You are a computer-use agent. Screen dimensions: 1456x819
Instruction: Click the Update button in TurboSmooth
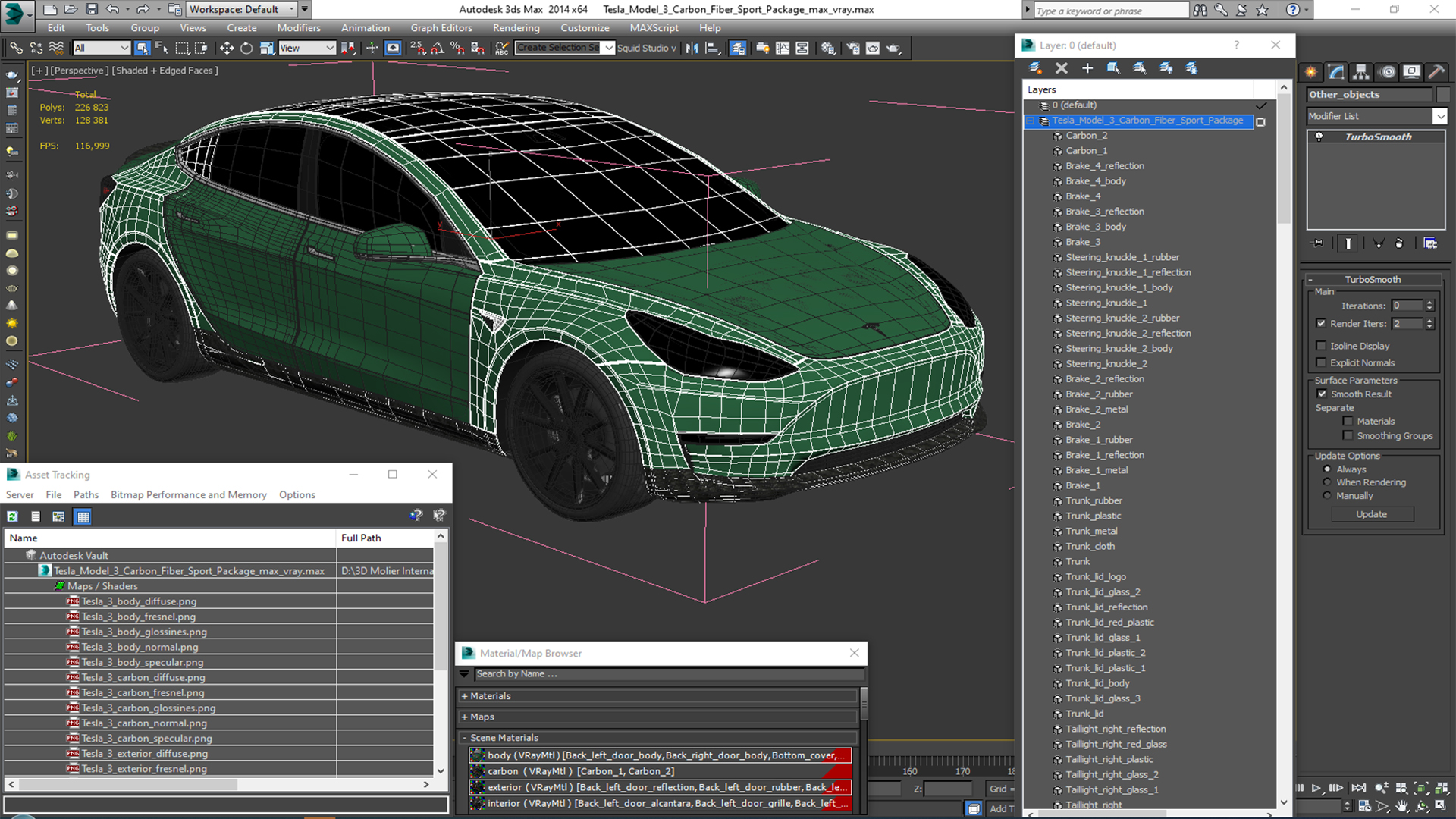1371,514
